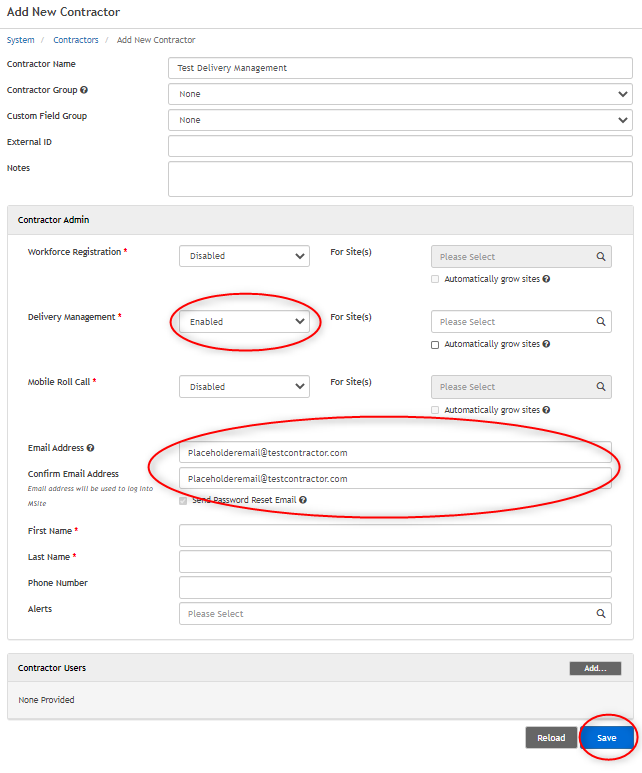Open the Delivery Management Enabled dropdown
Viewport: 642px width, 773px height.
[x=244, y=322]
